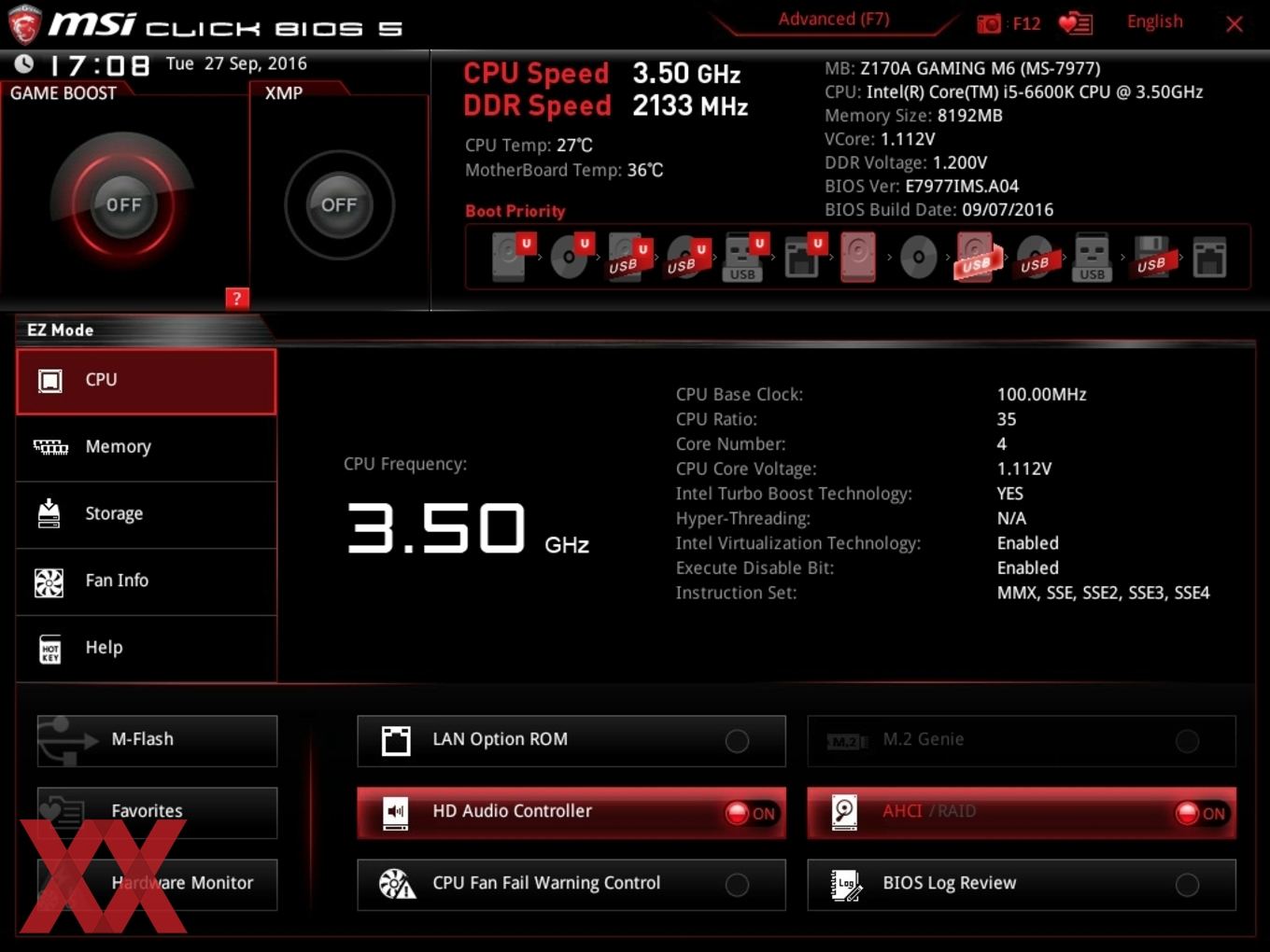The width and height of the screenshot is (1270, 952).
Task: Click the red question mark help icon
Action: [237, 299]
